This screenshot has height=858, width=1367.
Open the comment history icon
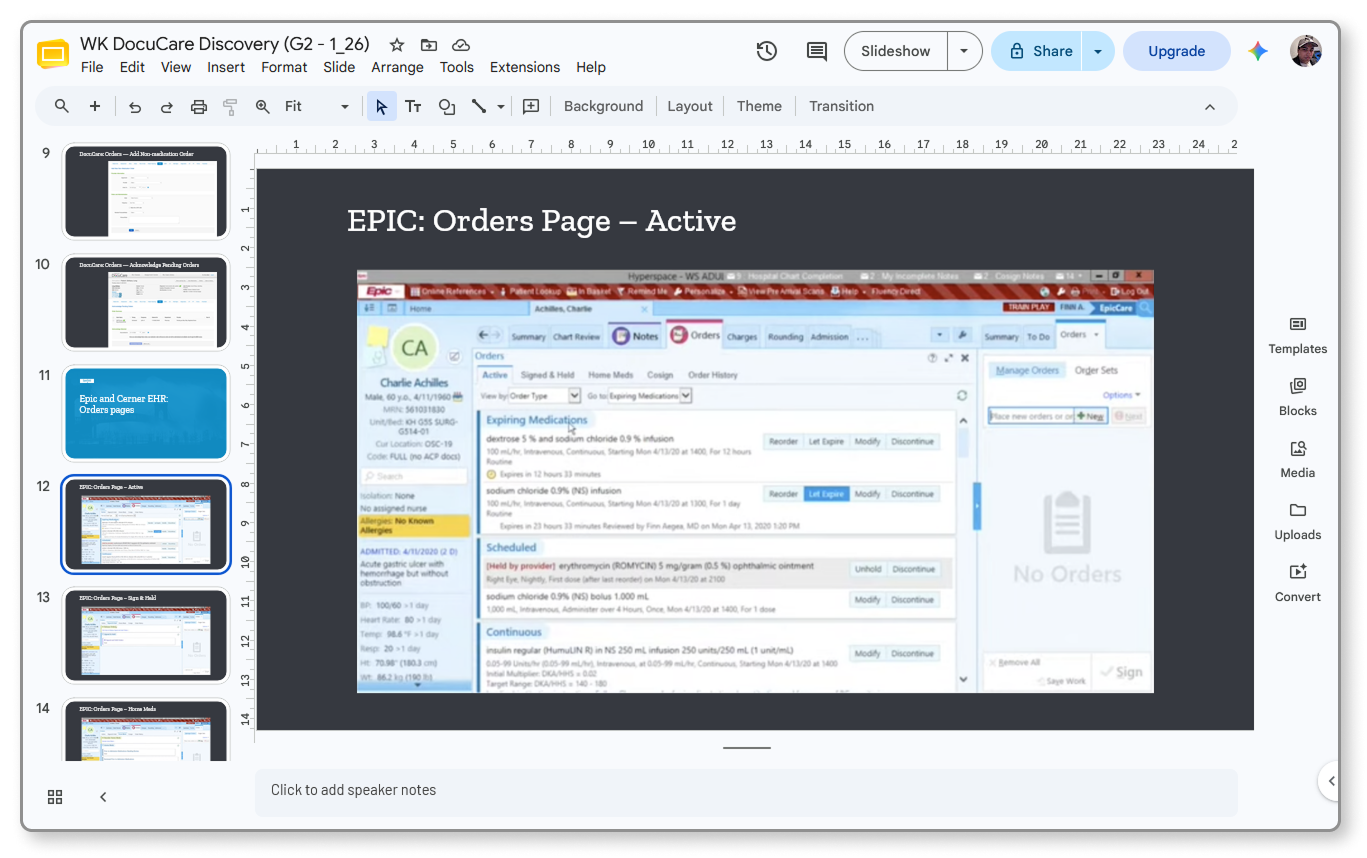tap(817, 51)
